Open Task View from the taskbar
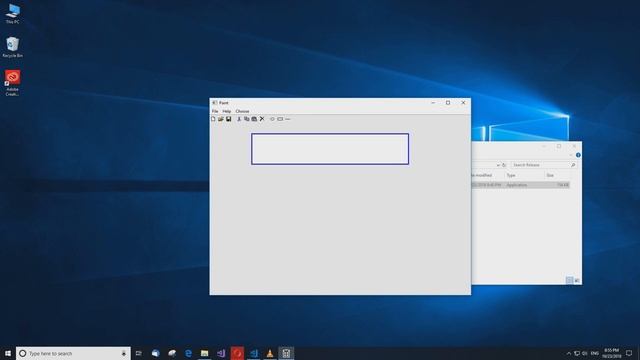Screen dimensions: 640x360 pyautogui.click(x=139, y=353)
